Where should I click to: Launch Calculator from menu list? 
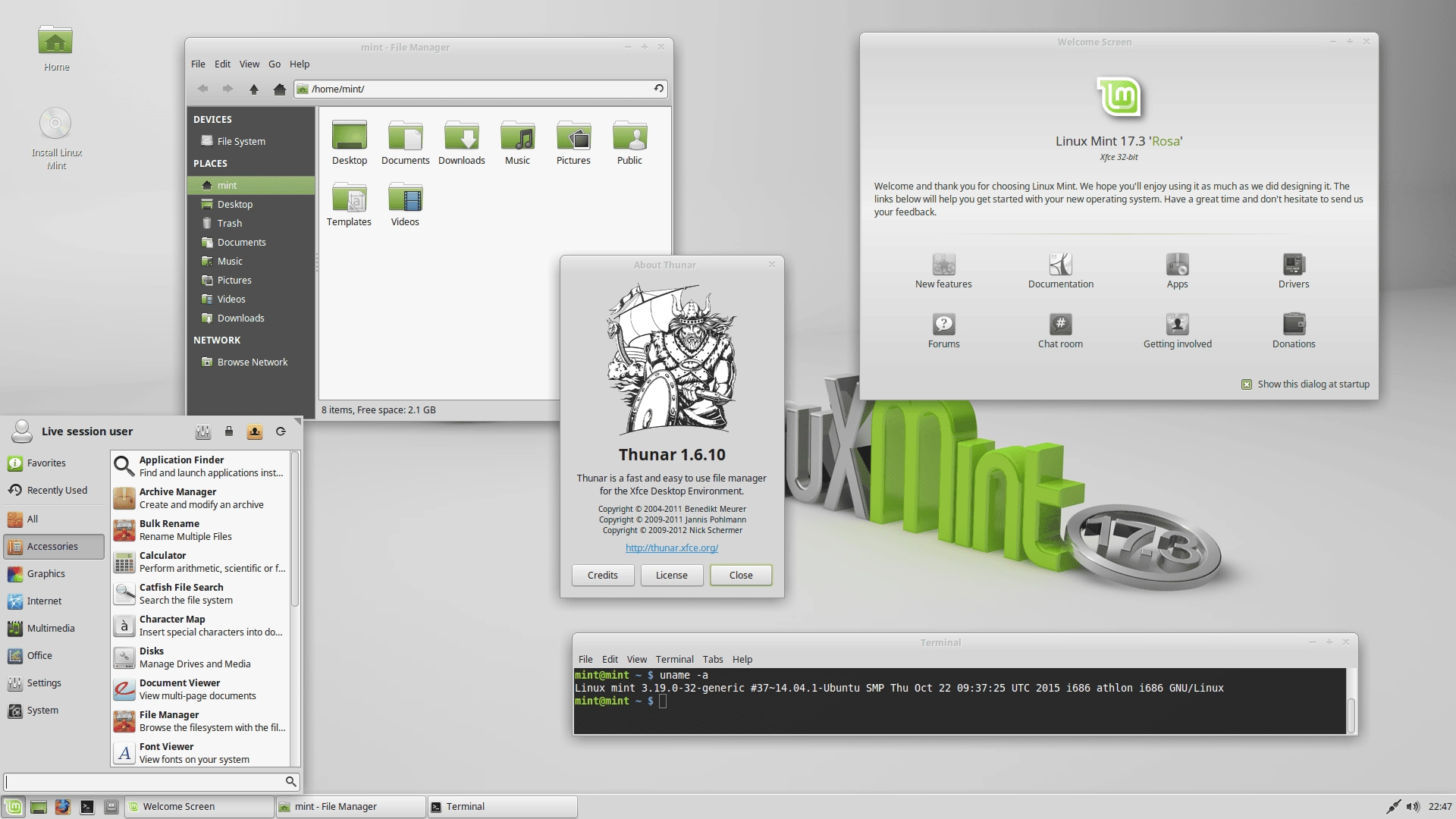[200, 562]
